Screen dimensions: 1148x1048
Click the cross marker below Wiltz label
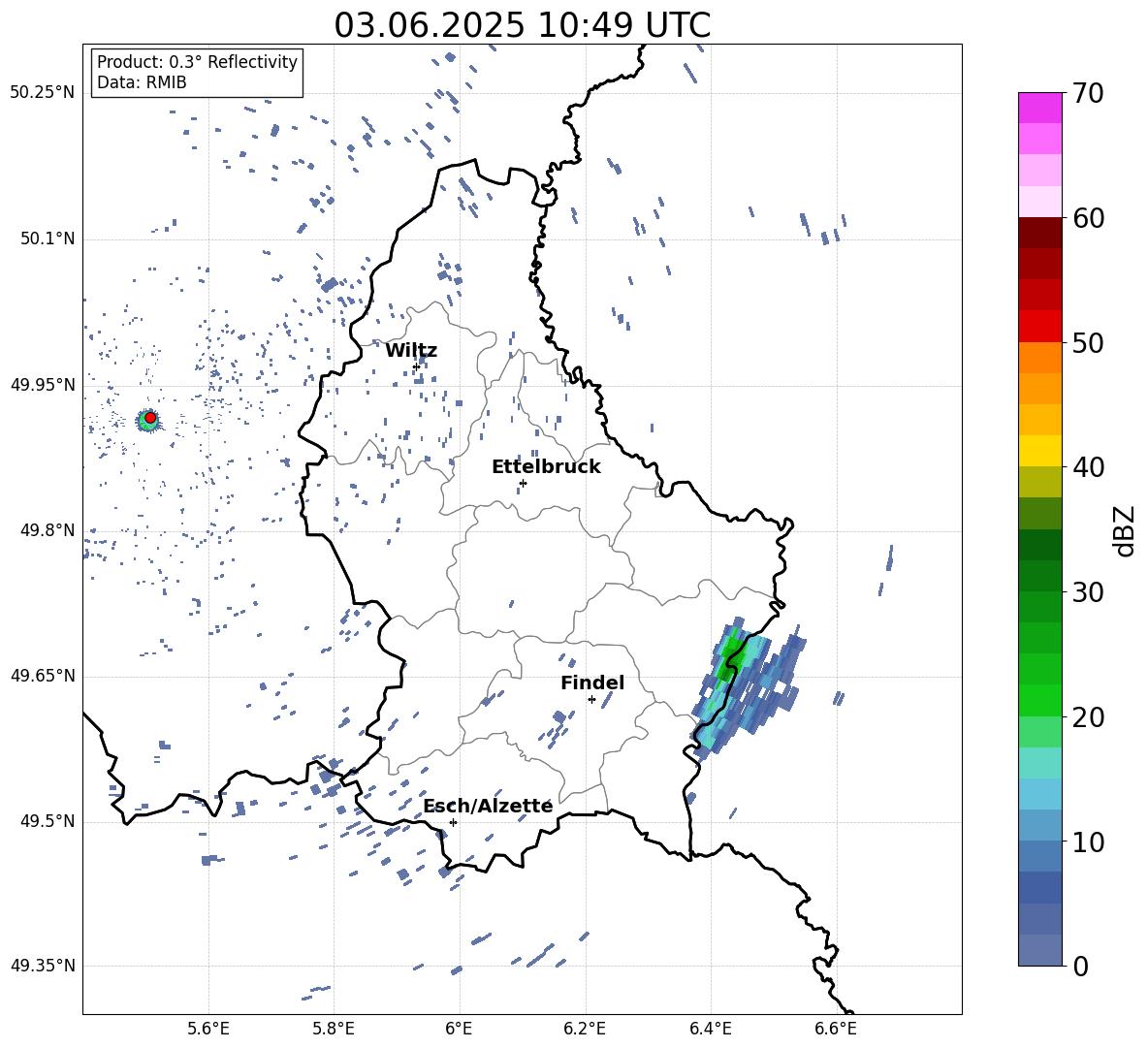click(416, 366)
